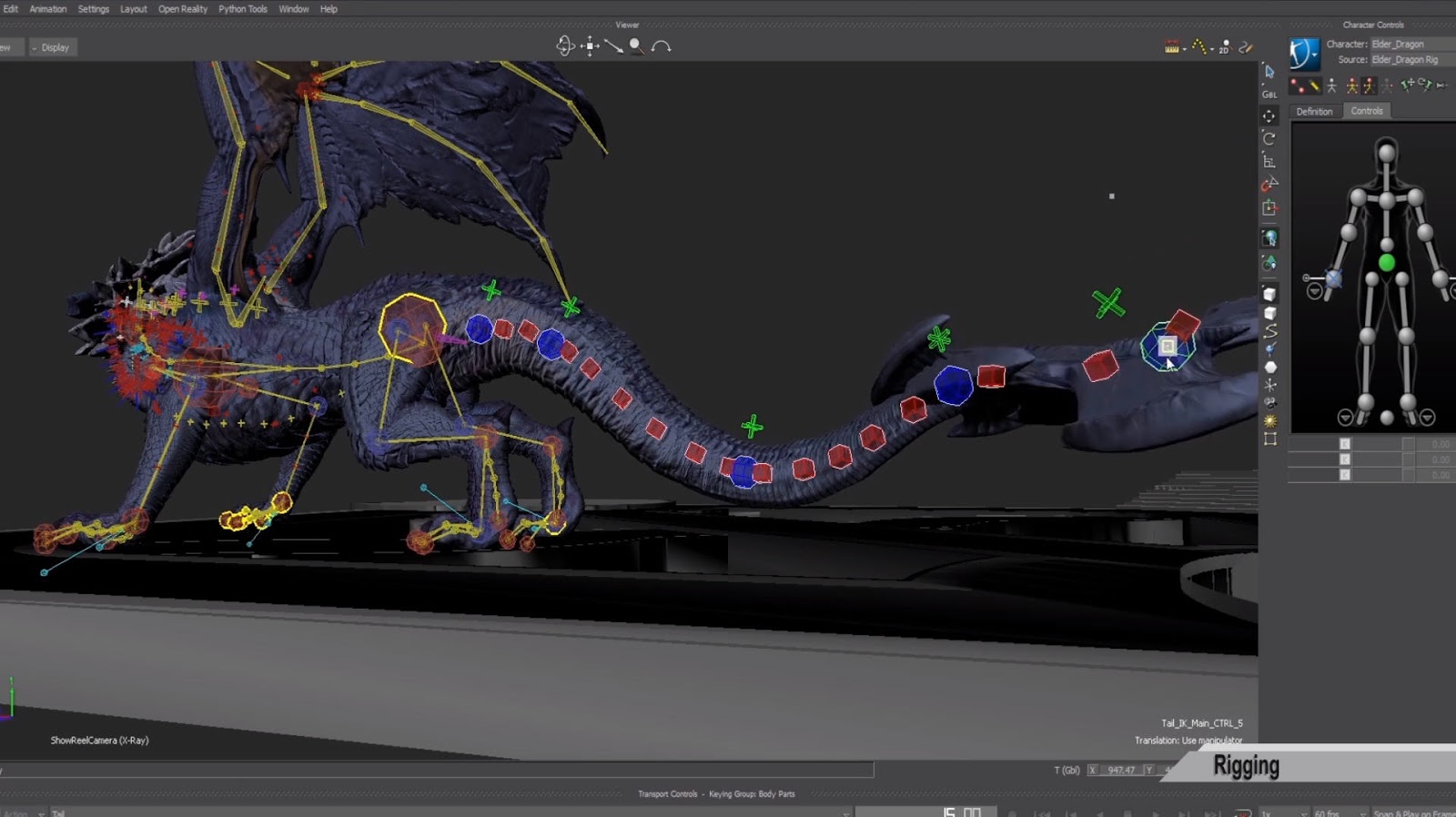Open the Display dropdown in Viewer

[x=54, y=47]
